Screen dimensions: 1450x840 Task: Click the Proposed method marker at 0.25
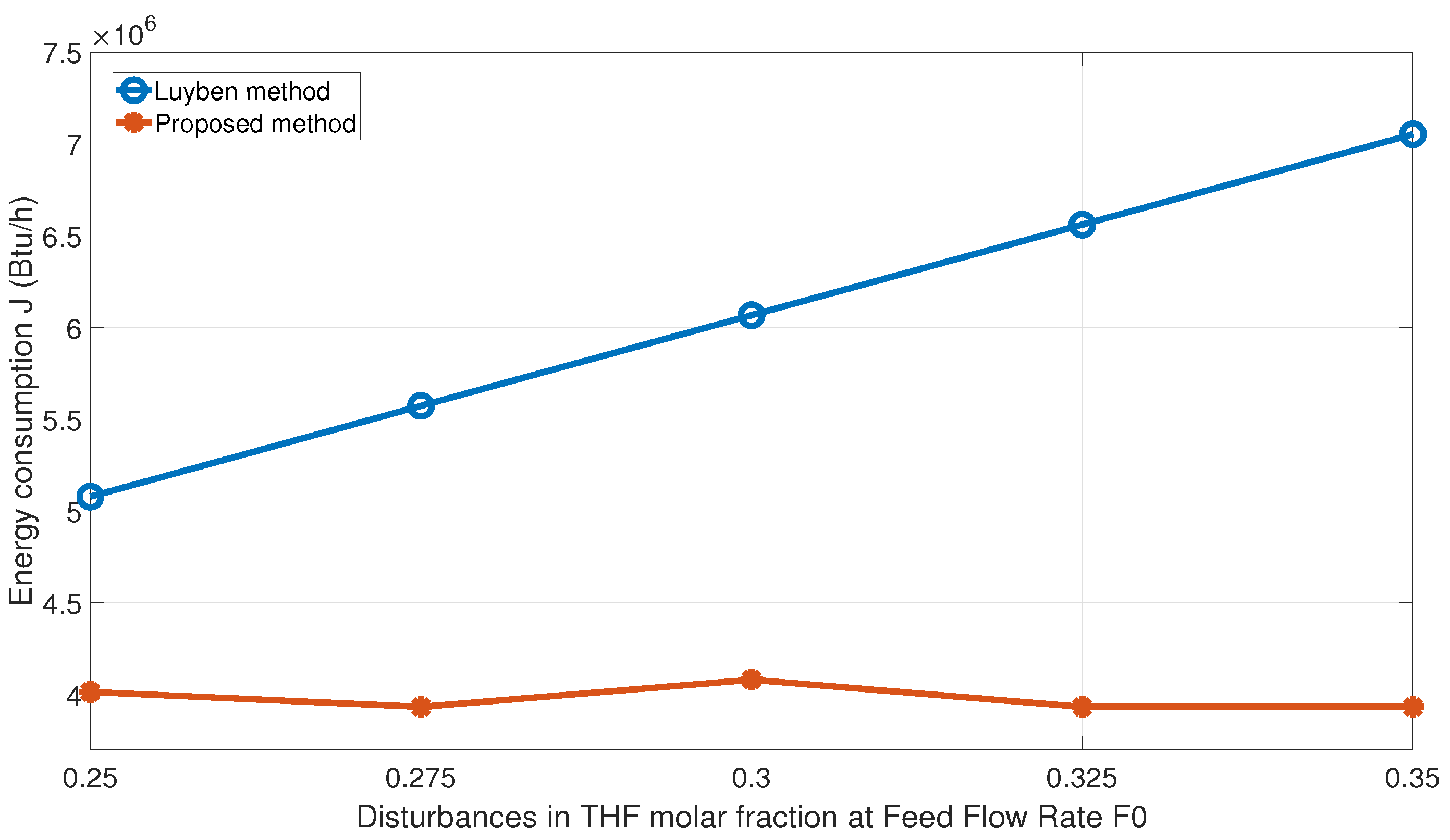point(90,691)
